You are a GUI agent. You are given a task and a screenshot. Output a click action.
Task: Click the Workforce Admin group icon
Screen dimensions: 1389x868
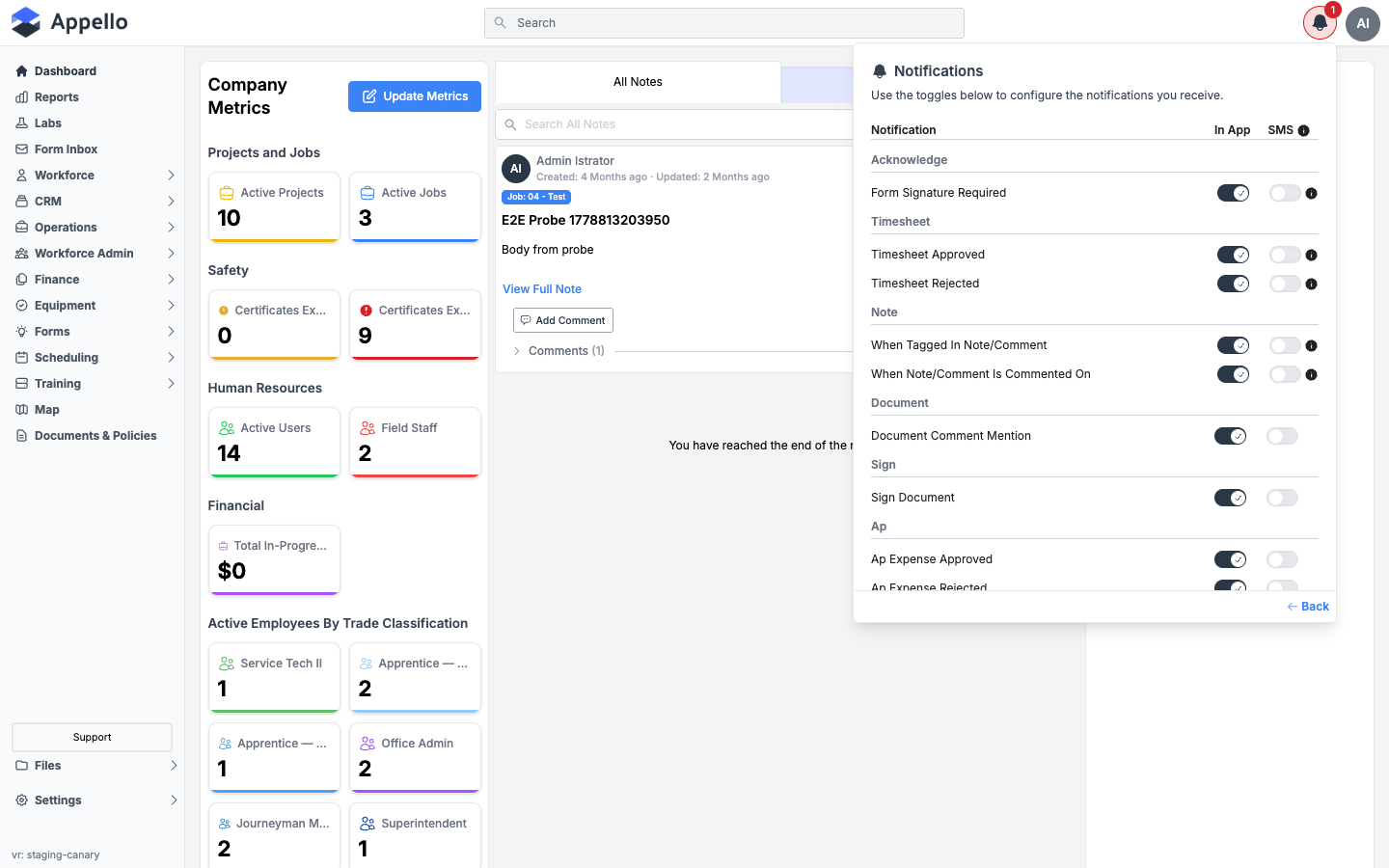[21, 254]
